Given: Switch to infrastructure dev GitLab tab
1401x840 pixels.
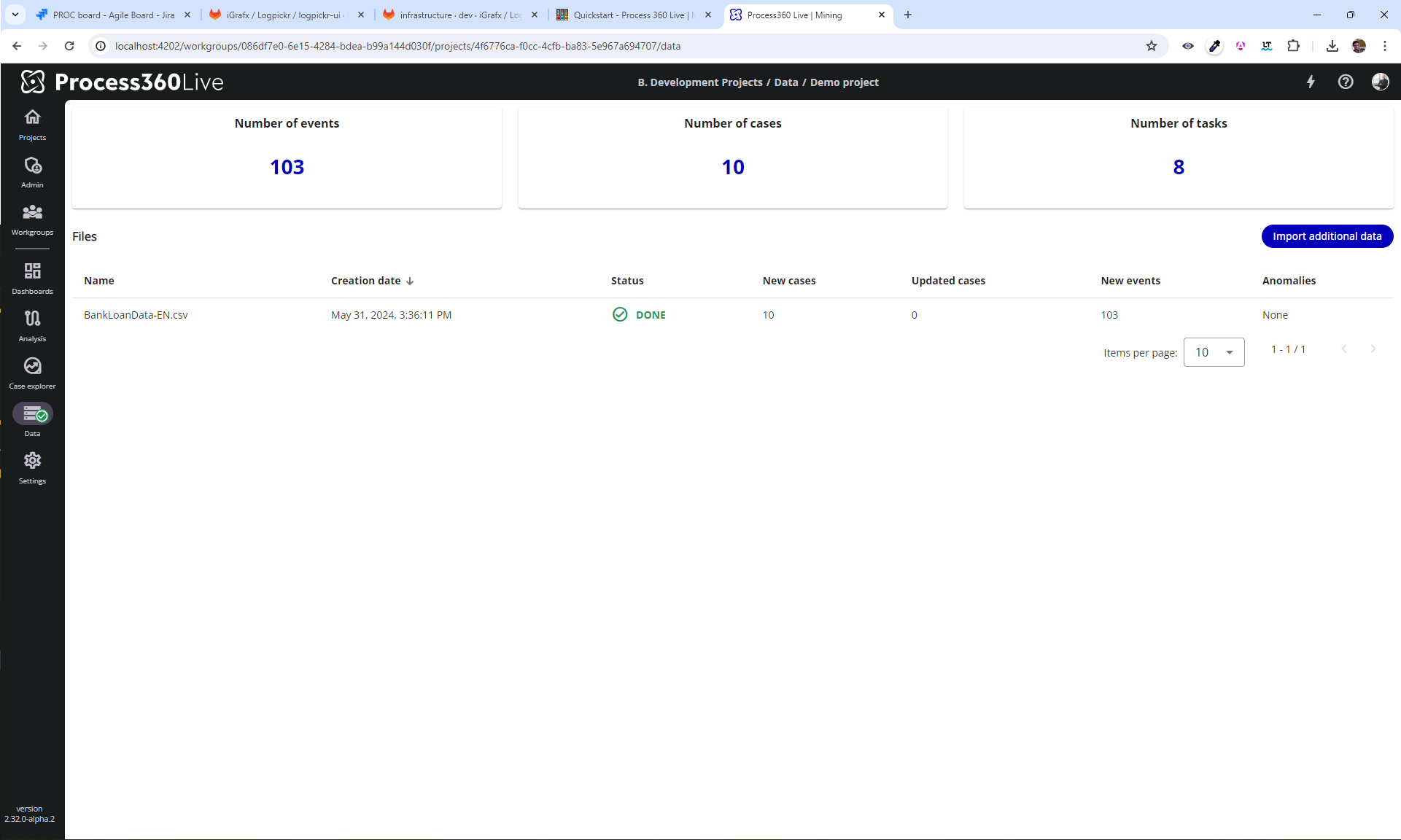Looking at the screenshot, I should (x=460, y=15).
